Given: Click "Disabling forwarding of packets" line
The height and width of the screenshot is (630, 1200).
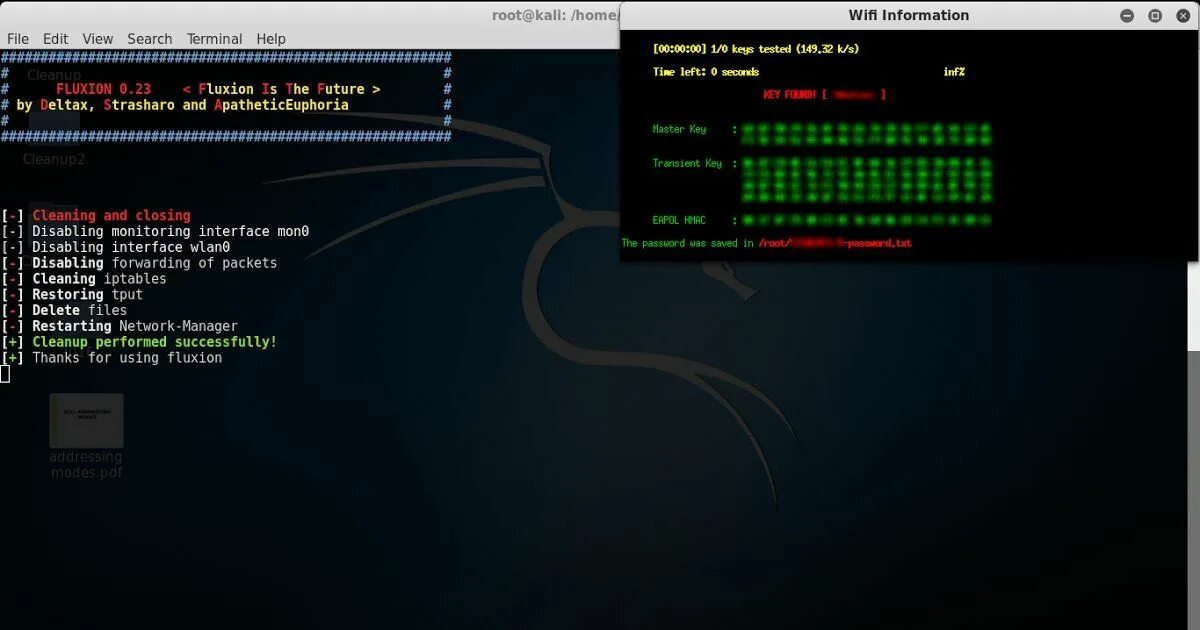Looking at the screenshot, I should click(139, 263).
